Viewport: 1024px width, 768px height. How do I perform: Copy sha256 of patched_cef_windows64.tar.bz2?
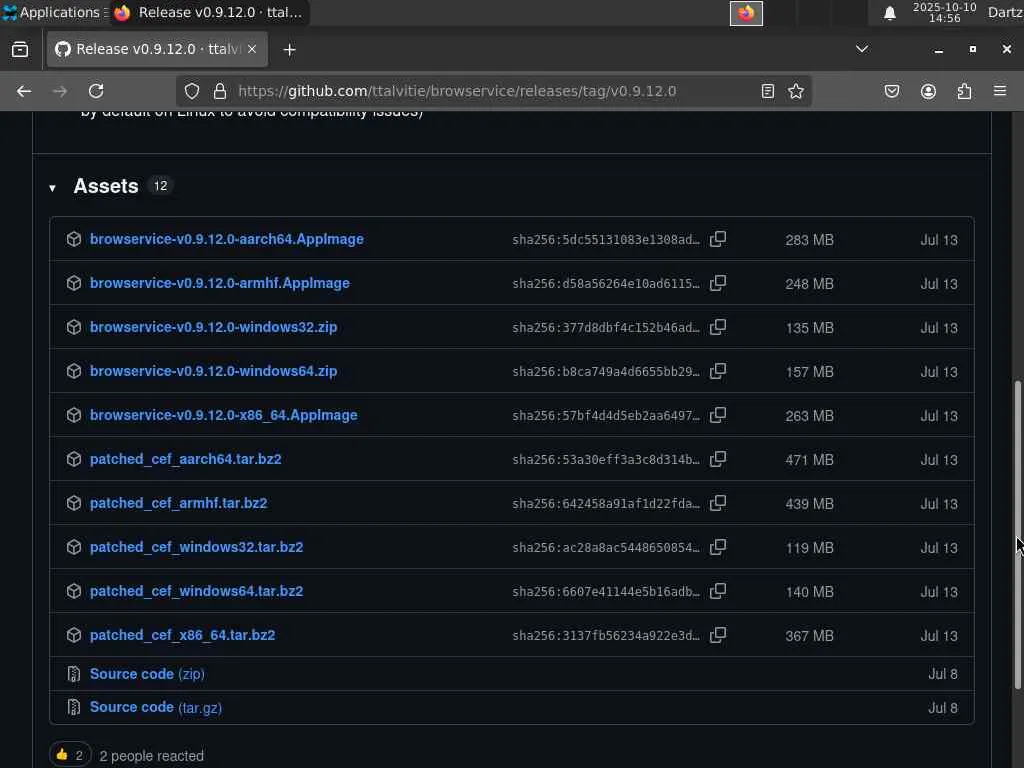[718, 591]
